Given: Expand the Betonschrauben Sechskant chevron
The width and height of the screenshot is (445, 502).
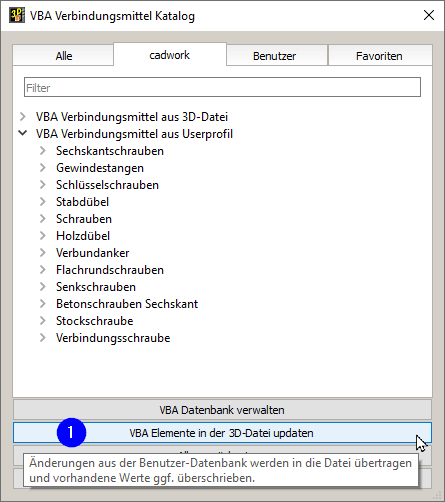Looking at the screenshot, I should pos(43,304).
